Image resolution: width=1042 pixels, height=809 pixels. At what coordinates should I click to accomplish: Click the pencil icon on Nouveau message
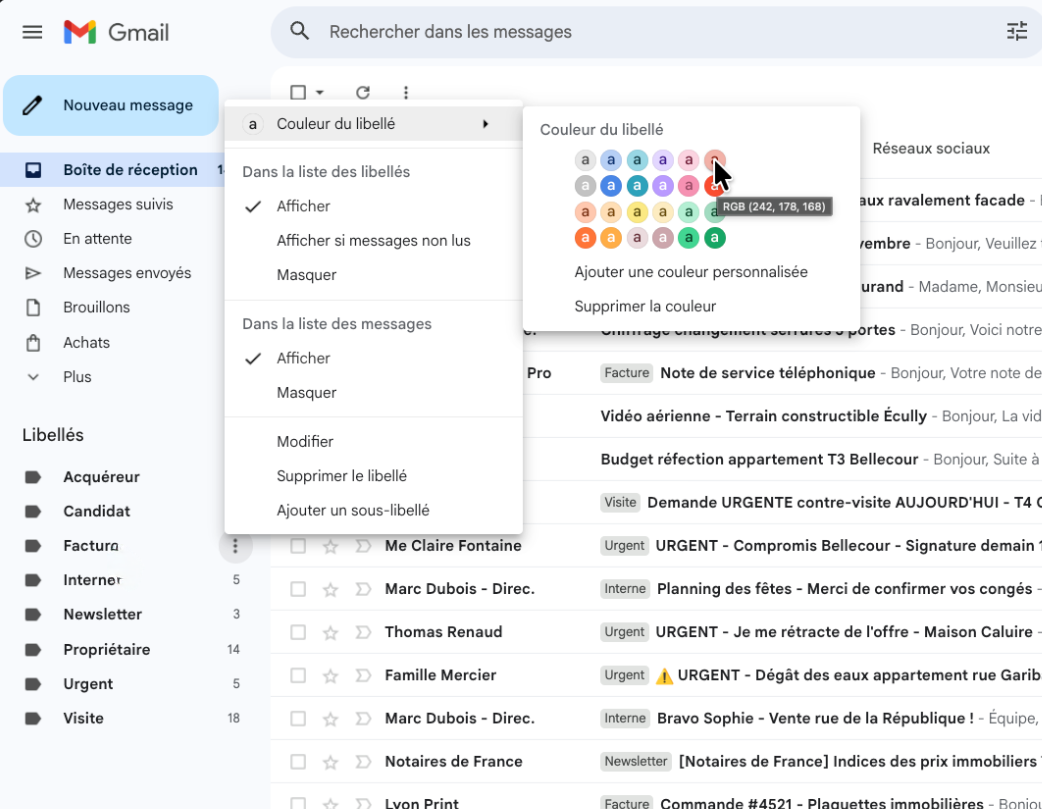click(33, 105)
